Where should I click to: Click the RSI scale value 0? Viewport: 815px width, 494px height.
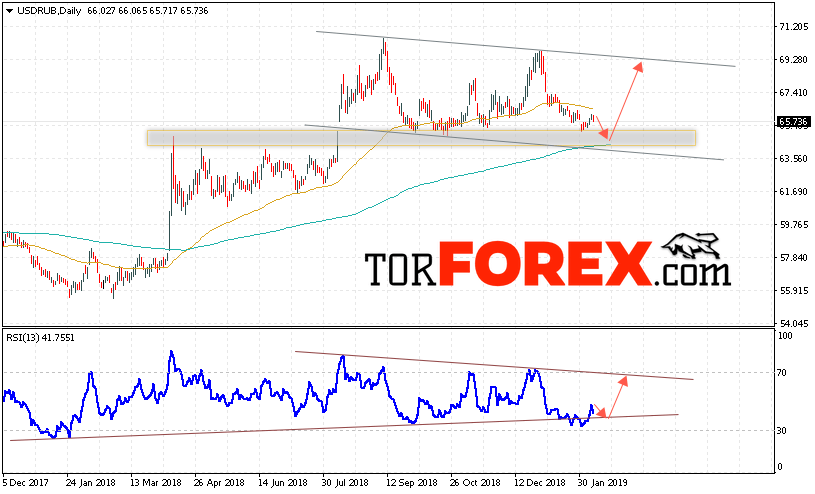pyautogui.click(x=780, y=467)
